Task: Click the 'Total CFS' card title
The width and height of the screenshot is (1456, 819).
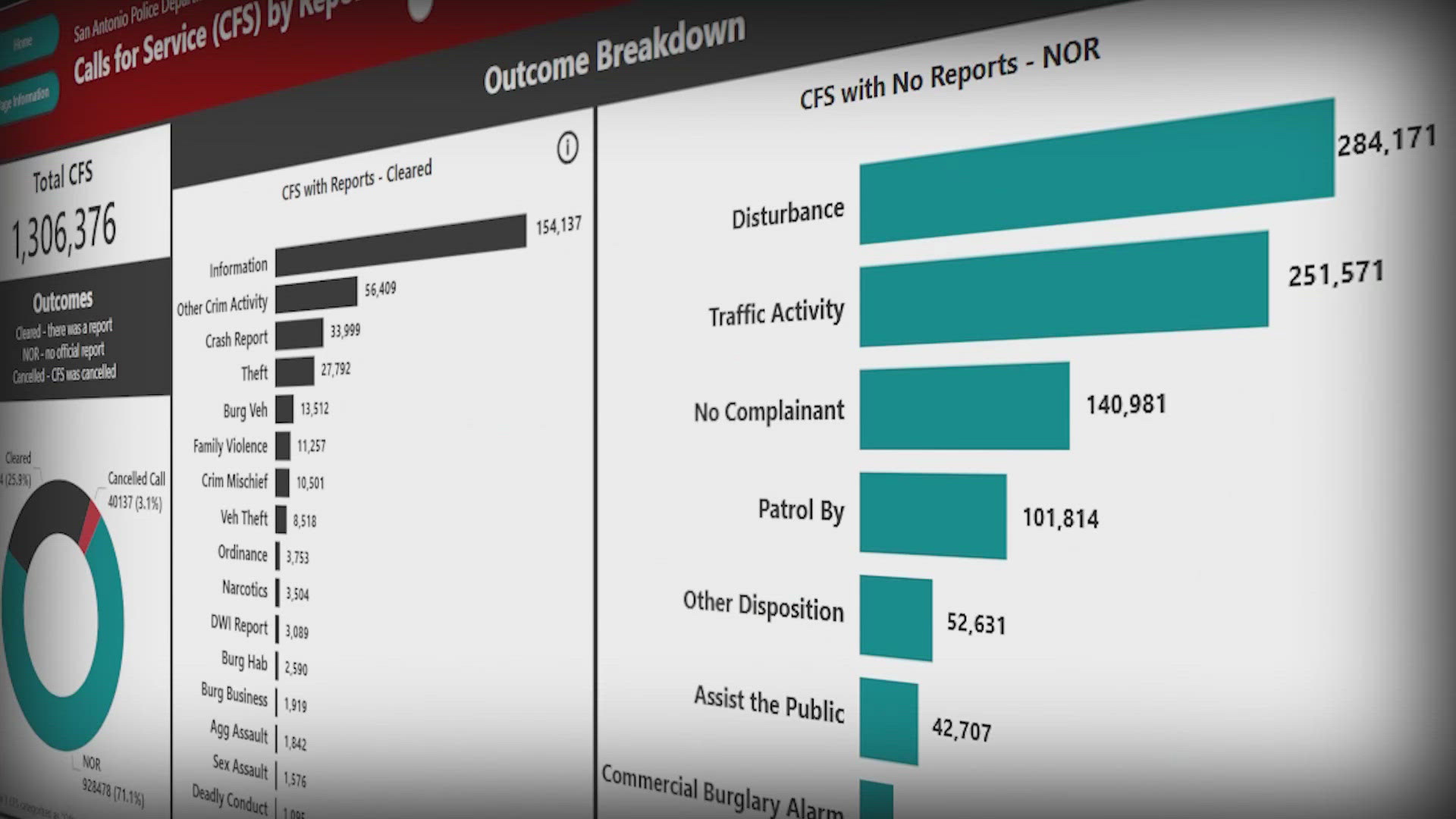Action: [62, 177]
